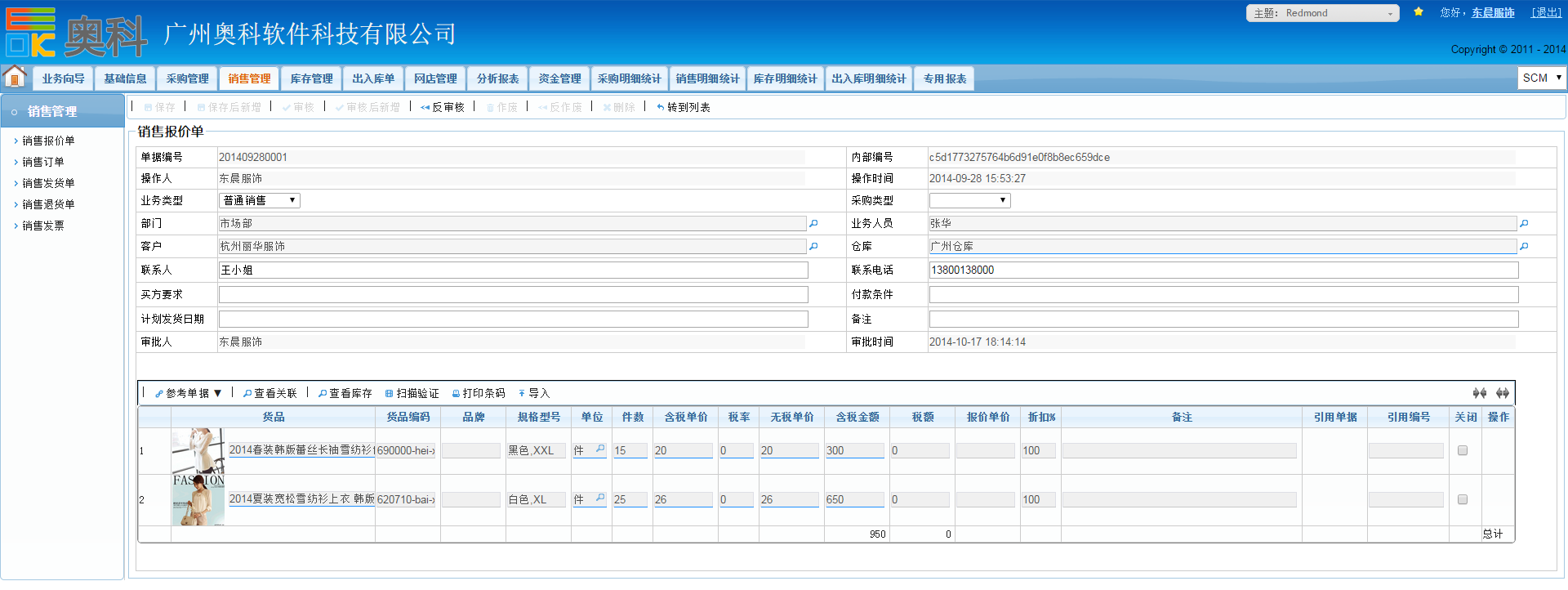Screen dimensions: 1568x590
Task: Open the 主题 Redmond theme dropdown
Action: pos(1322,13)
